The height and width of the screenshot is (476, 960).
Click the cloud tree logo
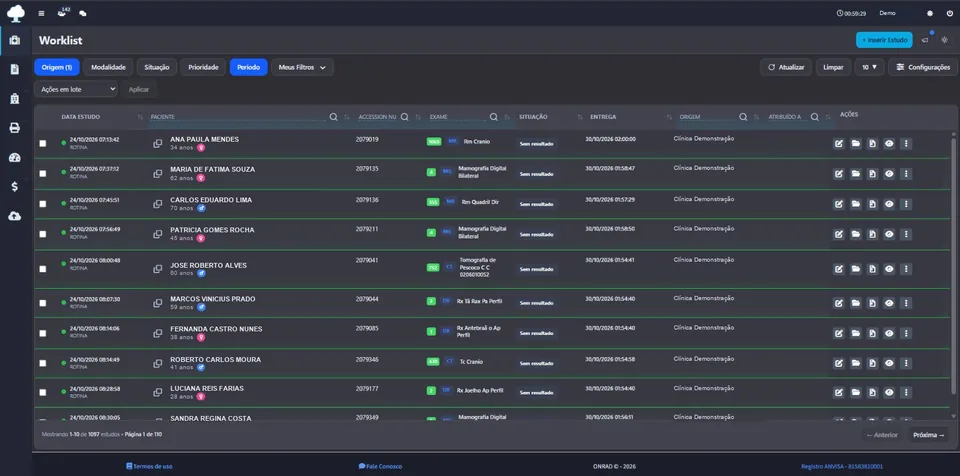click(x=16, y=13)
